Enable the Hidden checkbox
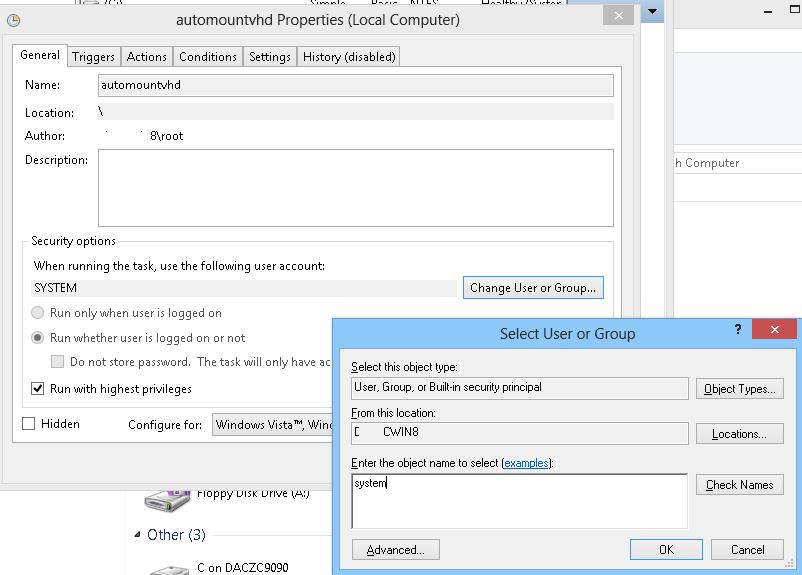802x575 pixels. click(x=29, y=424)
